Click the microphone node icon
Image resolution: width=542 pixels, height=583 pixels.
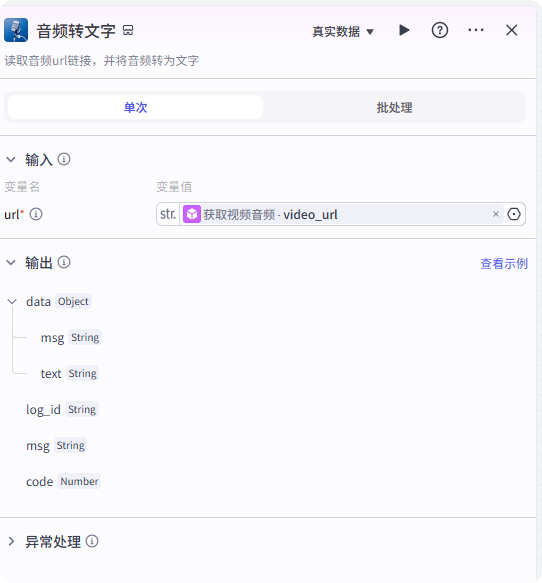click(x=16, y=30)
